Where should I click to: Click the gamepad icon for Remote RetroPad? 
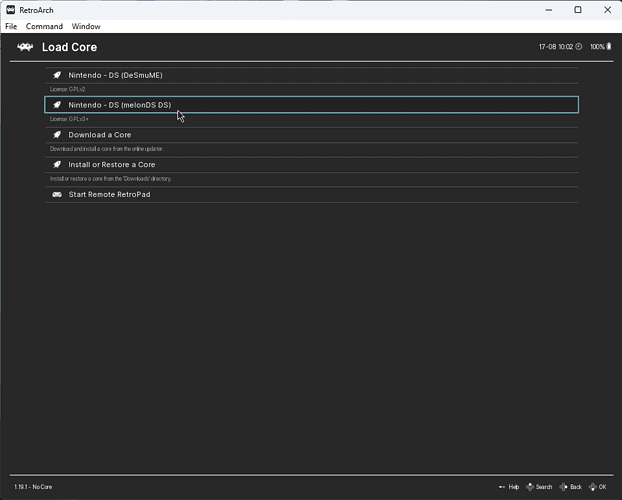(x=57, y=195)
